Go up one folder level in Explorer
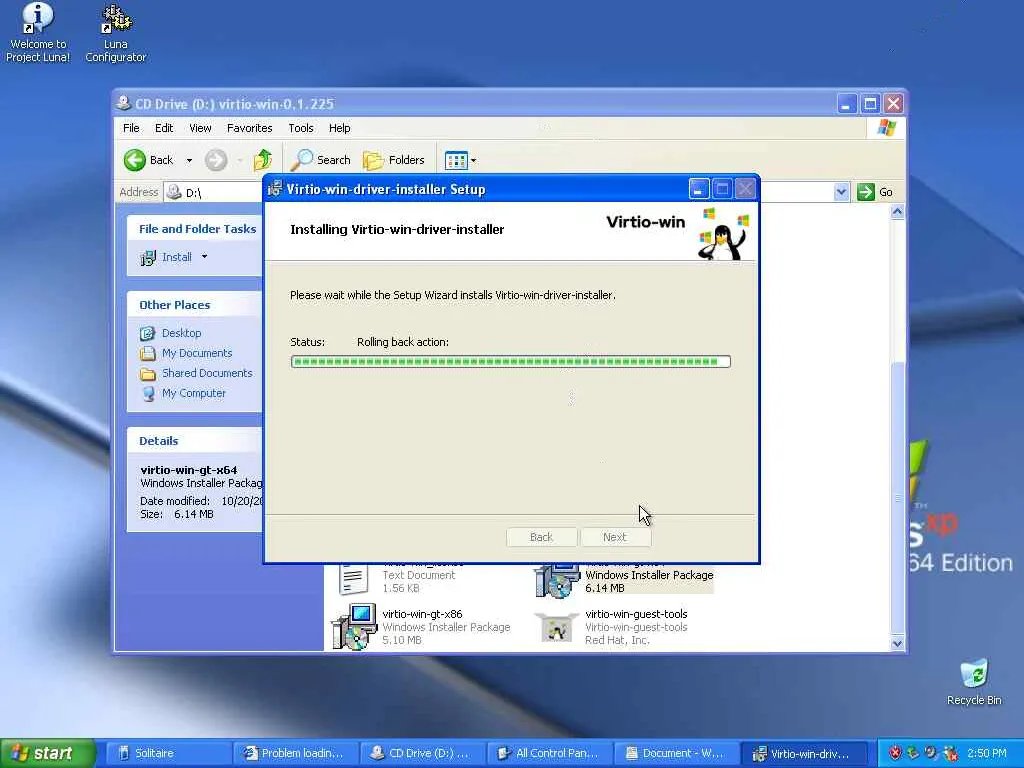 point(263,160)
